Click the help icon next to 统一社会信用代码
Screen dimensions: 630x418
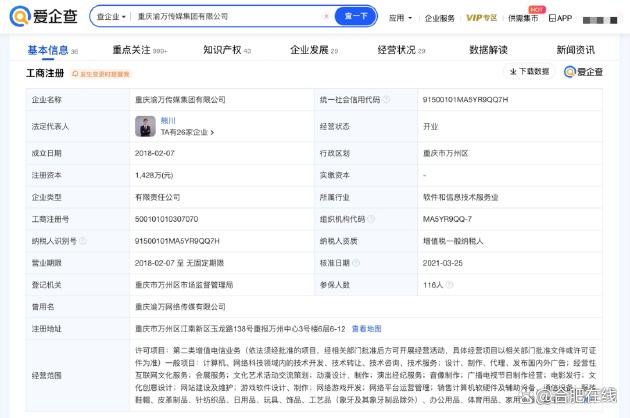386,100
